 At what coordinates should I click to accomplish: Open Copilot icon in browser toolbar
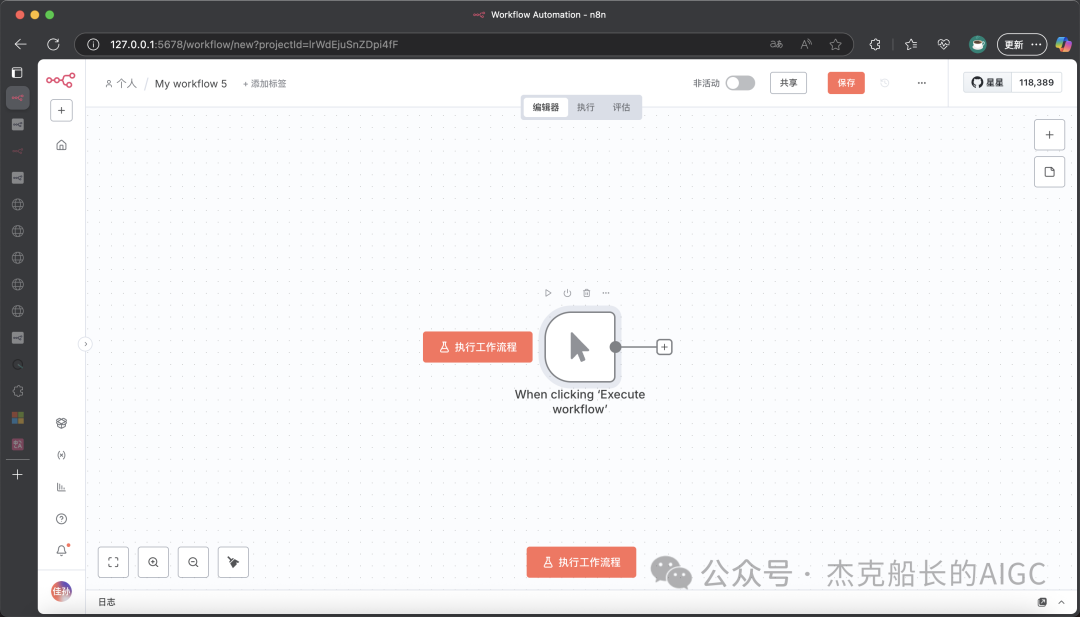(1063, 44)
